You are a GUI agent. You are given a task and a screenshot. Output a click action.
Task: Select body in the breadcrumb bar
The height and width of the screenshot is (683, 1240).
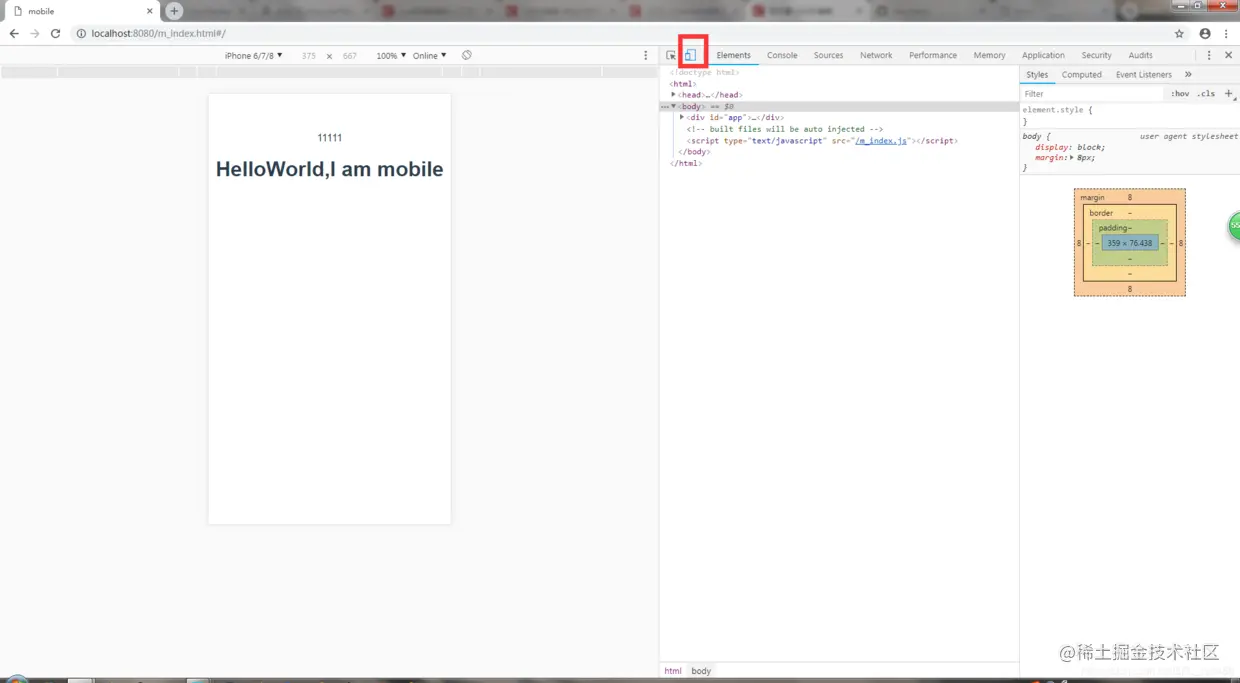click(x=701, y=671)
